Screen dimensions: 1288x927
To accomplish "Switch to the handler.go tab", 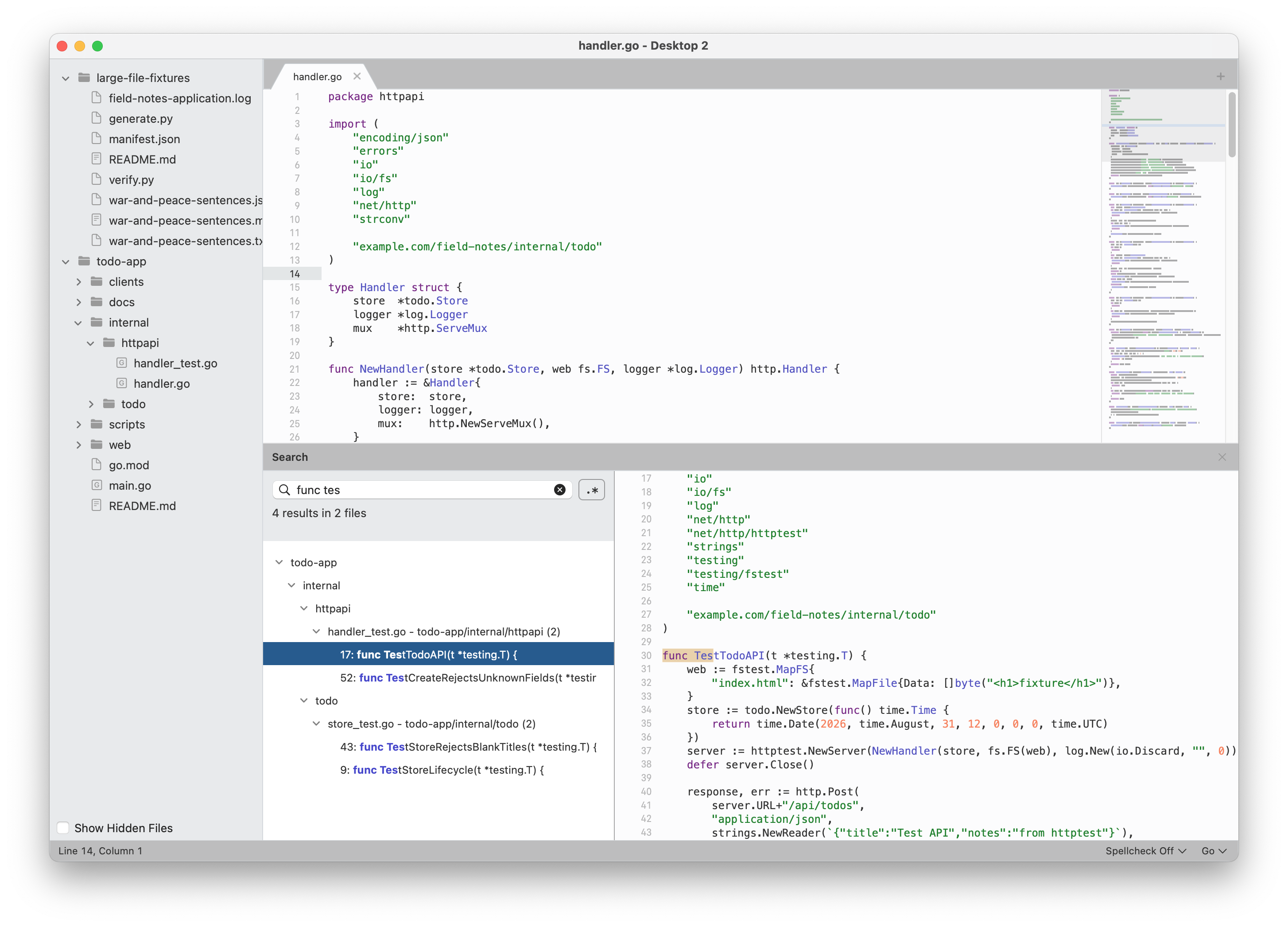I will pyautogui.click(x=317, y=77).
